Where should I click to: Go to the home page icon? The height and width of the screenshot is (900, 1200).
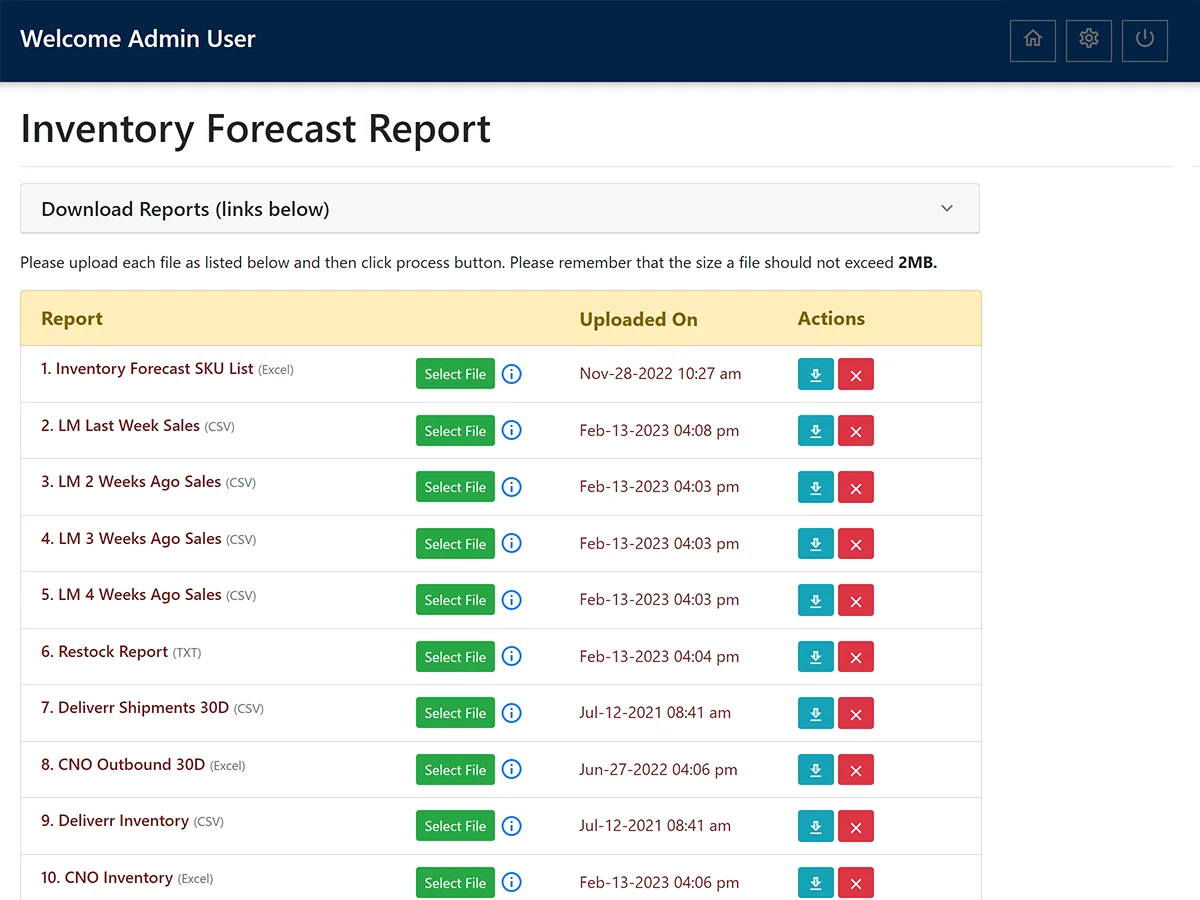pos(1033,40)
